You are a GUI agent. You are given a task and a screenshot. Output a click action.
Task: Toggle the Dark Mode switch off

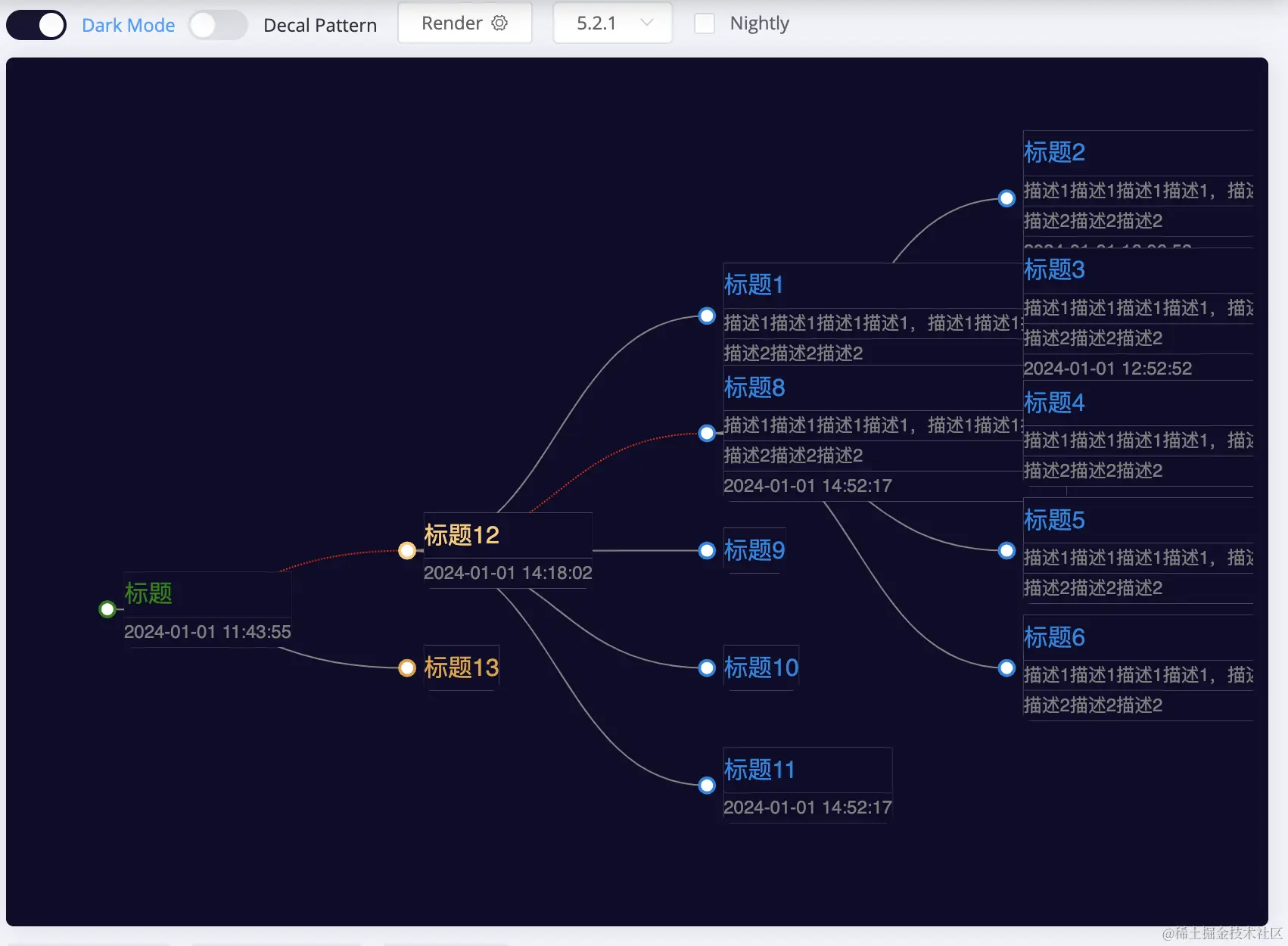click(x=36, y=24)
